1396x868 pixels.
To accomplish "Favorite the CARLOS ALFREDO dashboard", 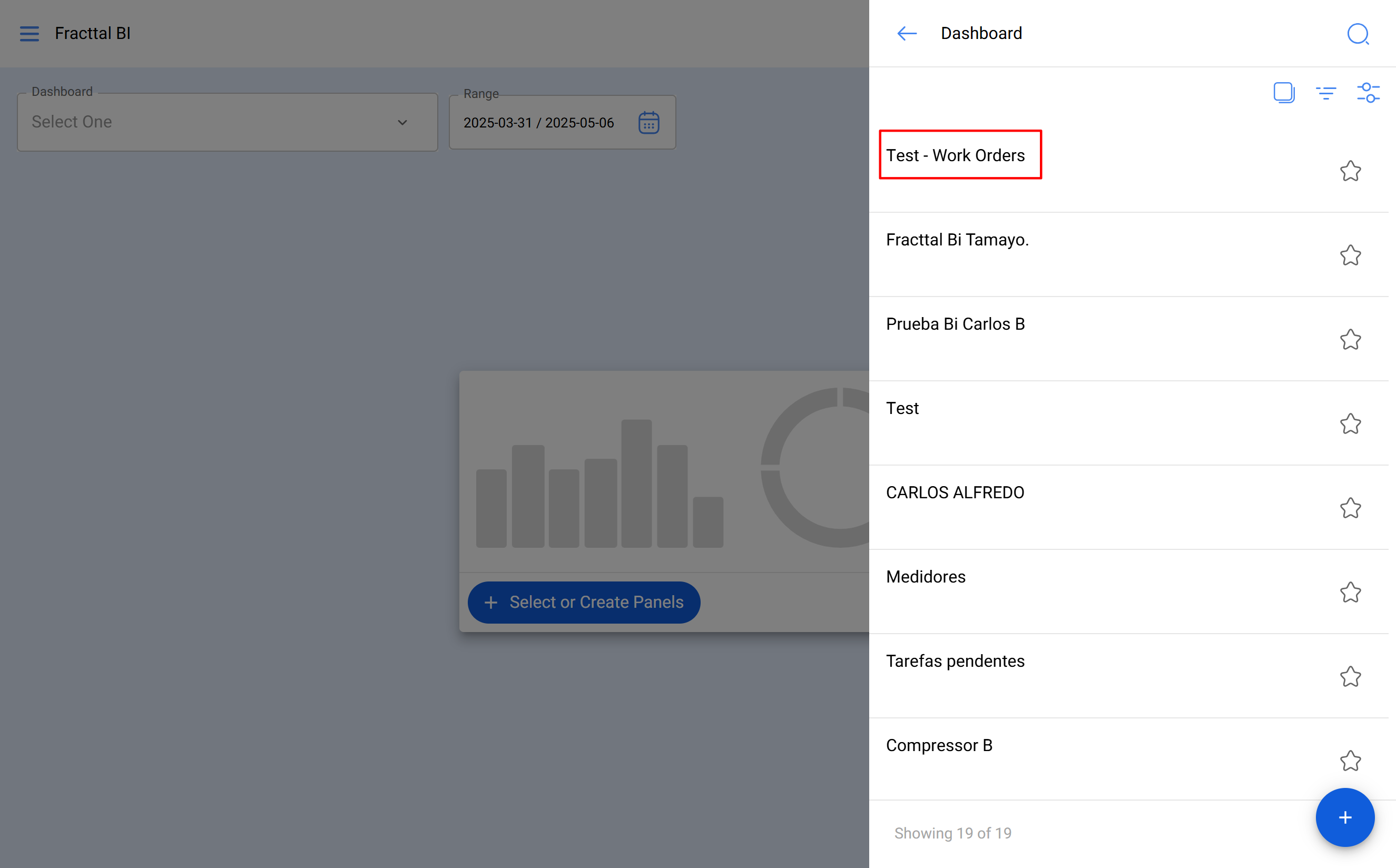I will 1350,508.
